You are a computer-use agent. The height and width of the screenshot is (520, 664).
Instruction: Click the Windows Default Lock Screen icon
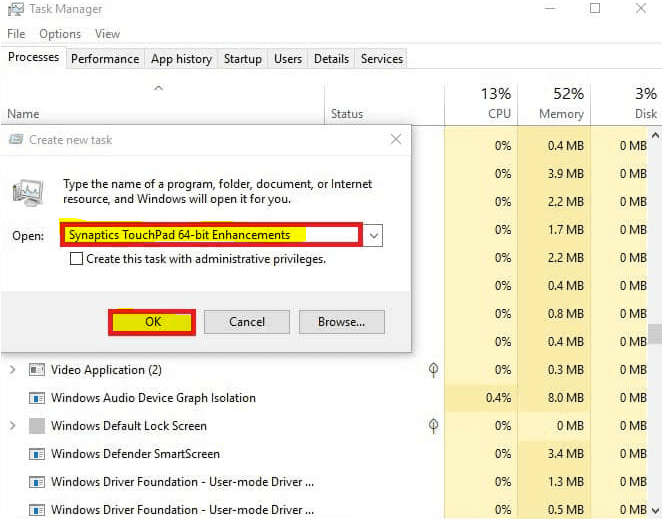(37, 426)
